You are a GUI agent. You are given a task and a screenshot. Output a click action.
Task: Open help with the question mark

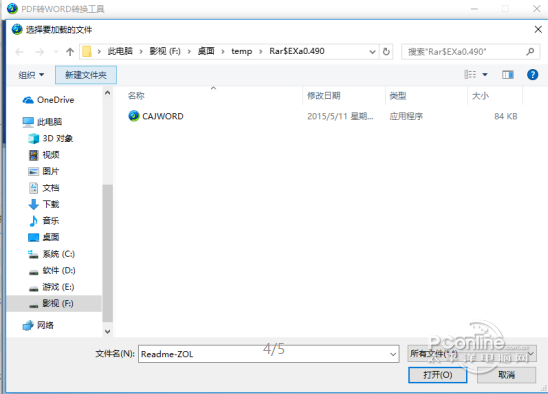point(532,74)
